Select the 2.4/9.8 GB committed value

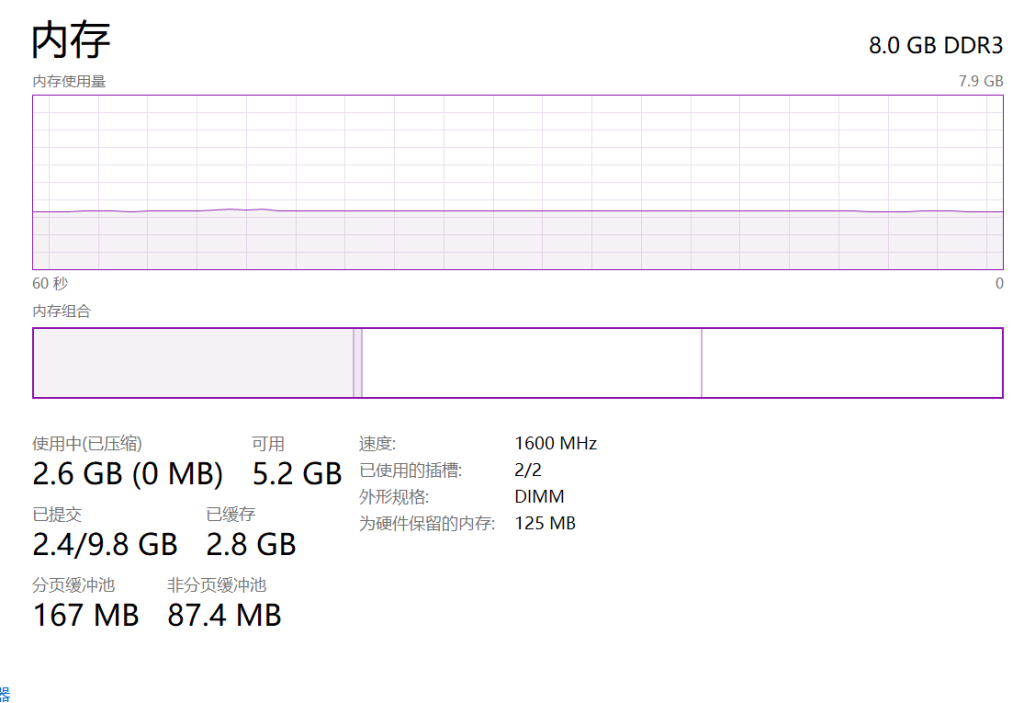(105, 544)
